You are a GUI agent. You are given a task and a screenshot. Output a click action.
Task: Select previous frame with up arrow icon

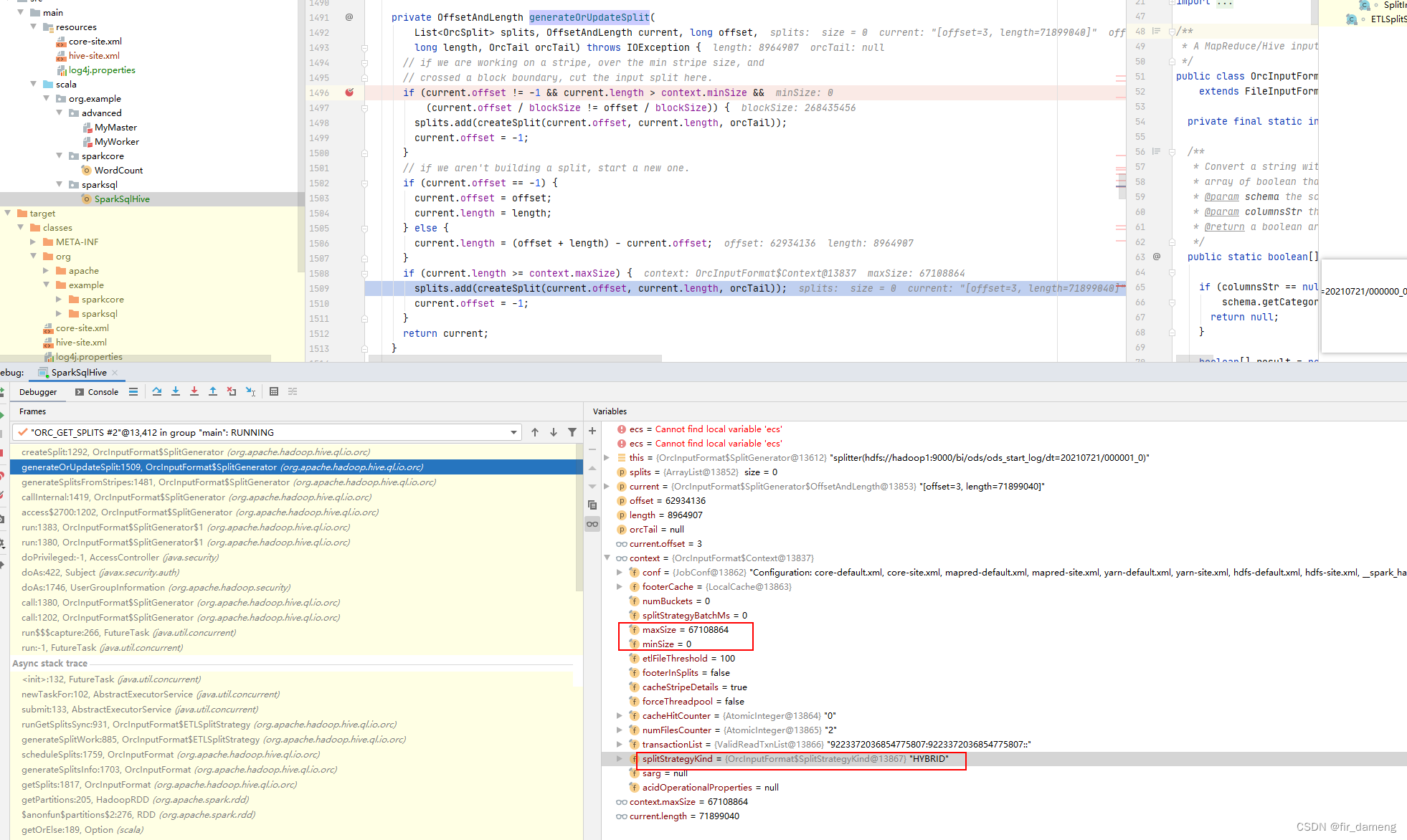(x=535, y=432)
